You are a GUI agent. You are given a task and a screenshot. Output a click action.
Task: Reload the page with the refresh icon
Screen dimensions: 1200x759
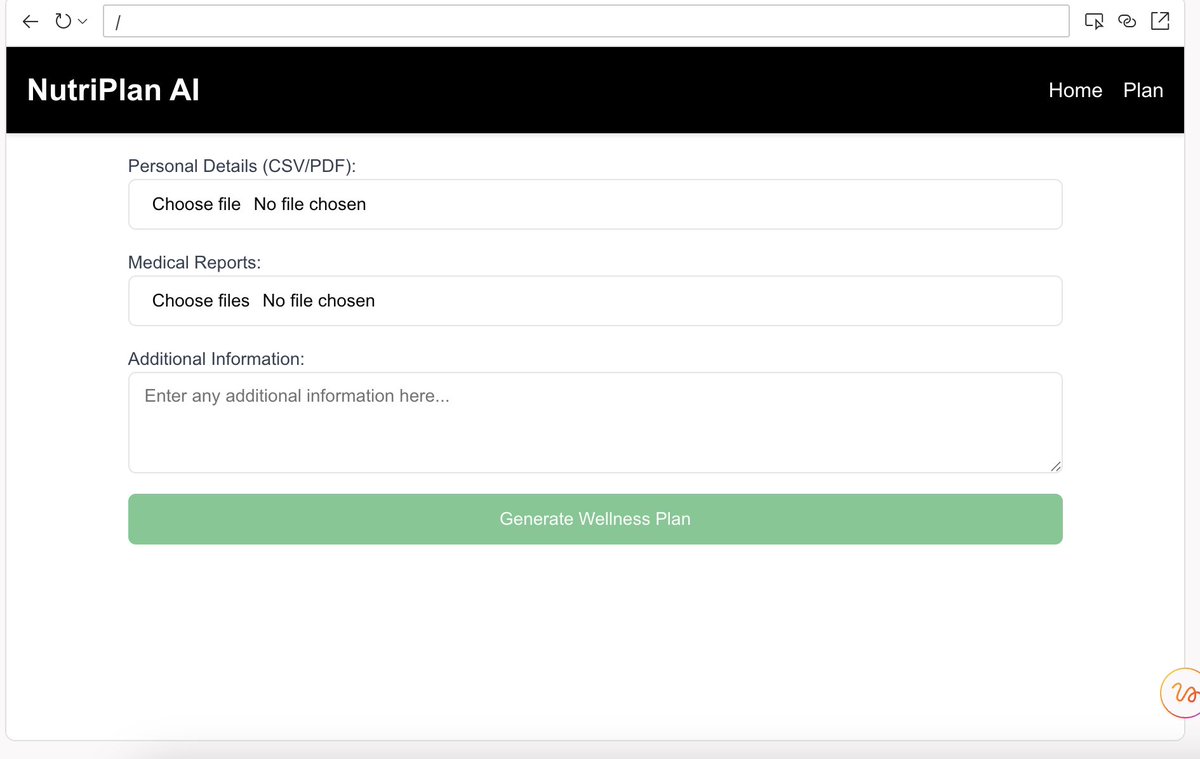click(63, 21)
